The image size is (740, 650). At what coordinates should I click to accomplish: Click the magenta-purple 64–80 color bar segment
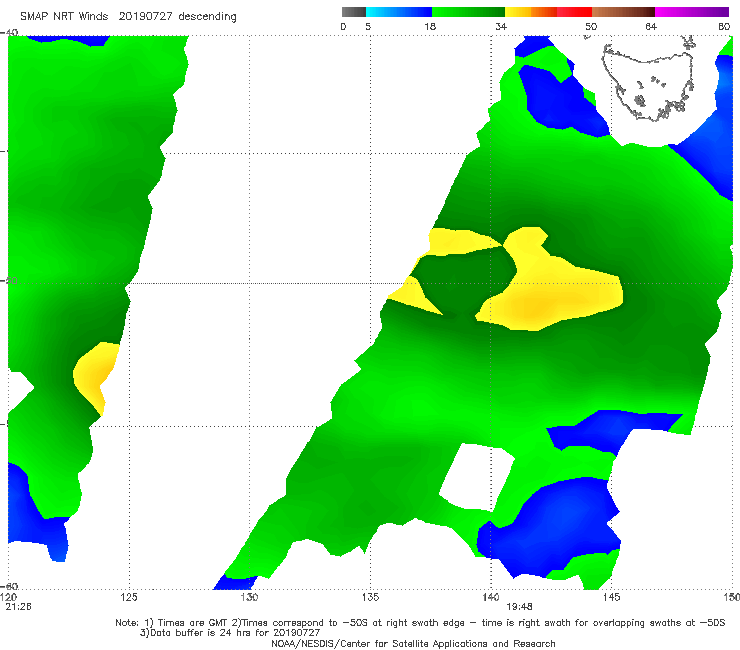click(692, 12)
